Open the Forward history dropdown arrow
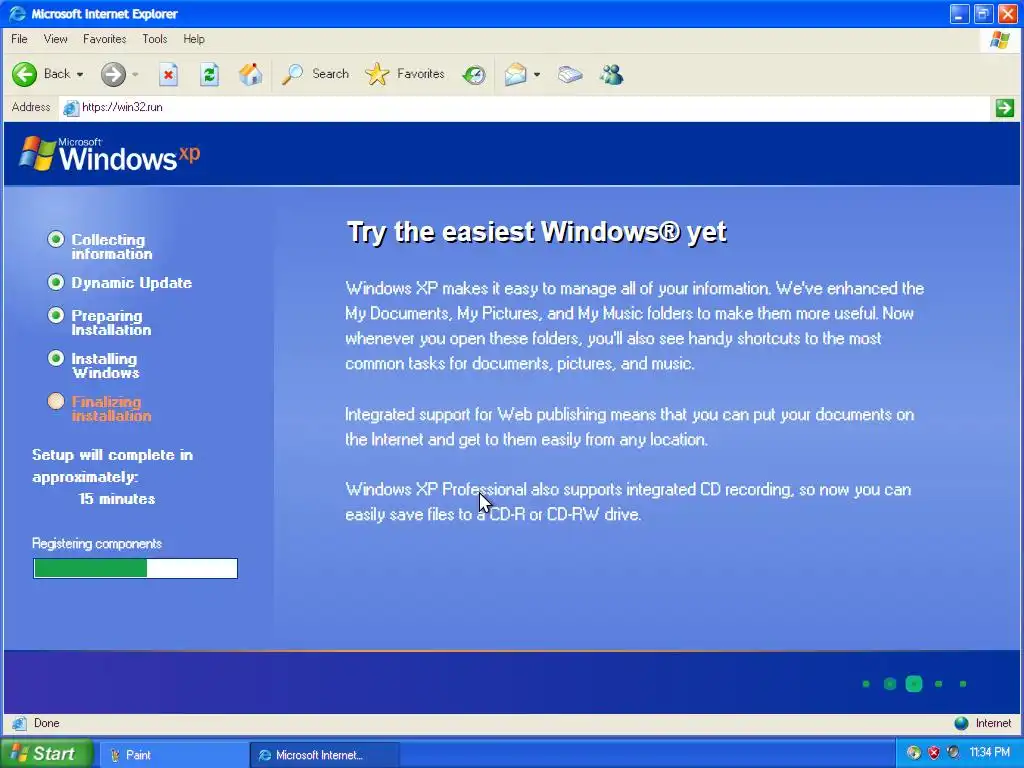The height and width of the screenshot is (768, 1024). pos(135,74)
